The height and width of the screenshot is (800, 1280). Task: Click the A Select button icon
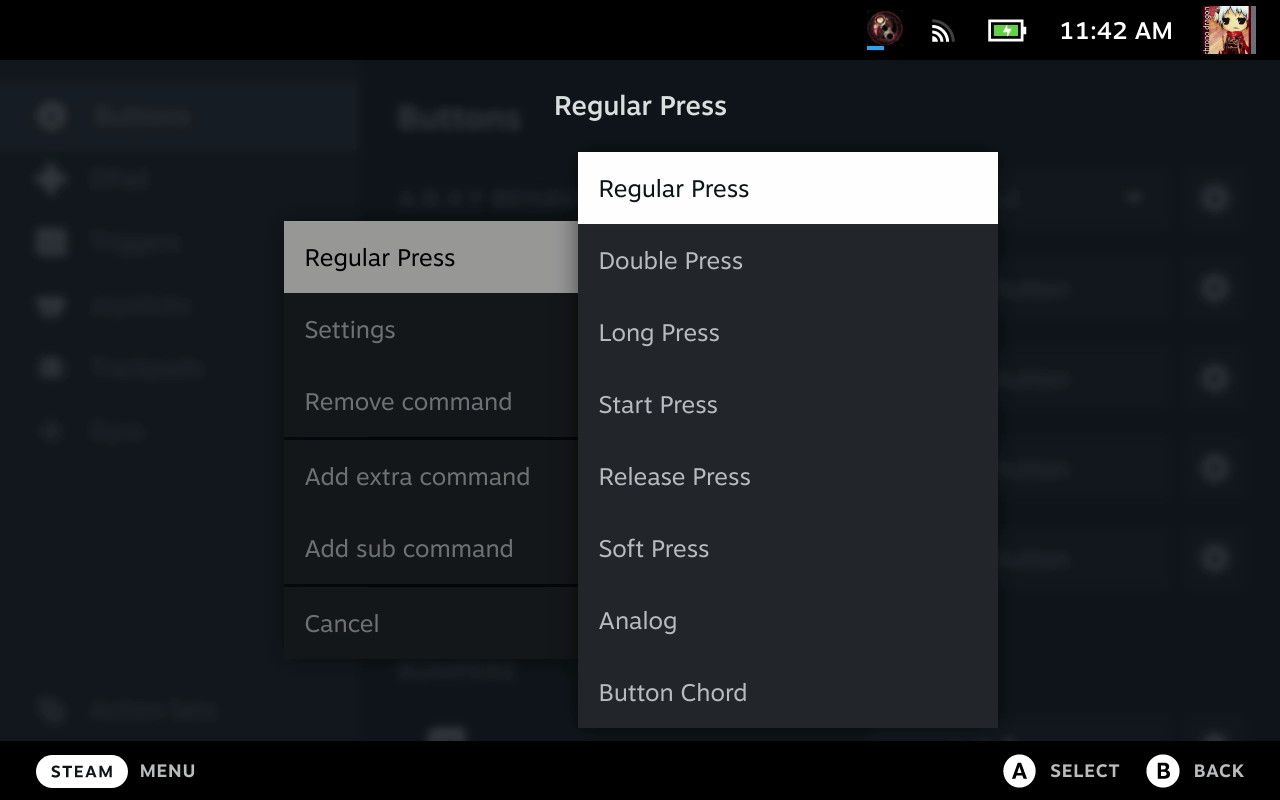tap(1019, 771)
